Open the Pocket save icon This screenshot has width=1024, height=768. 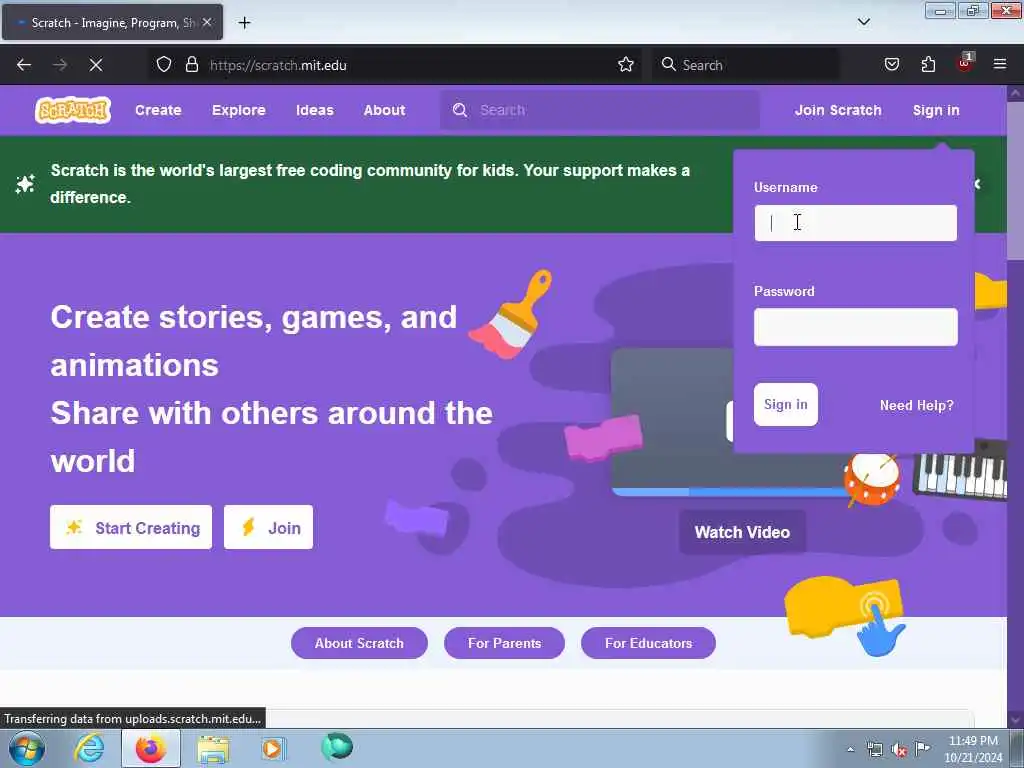point(892,64)
